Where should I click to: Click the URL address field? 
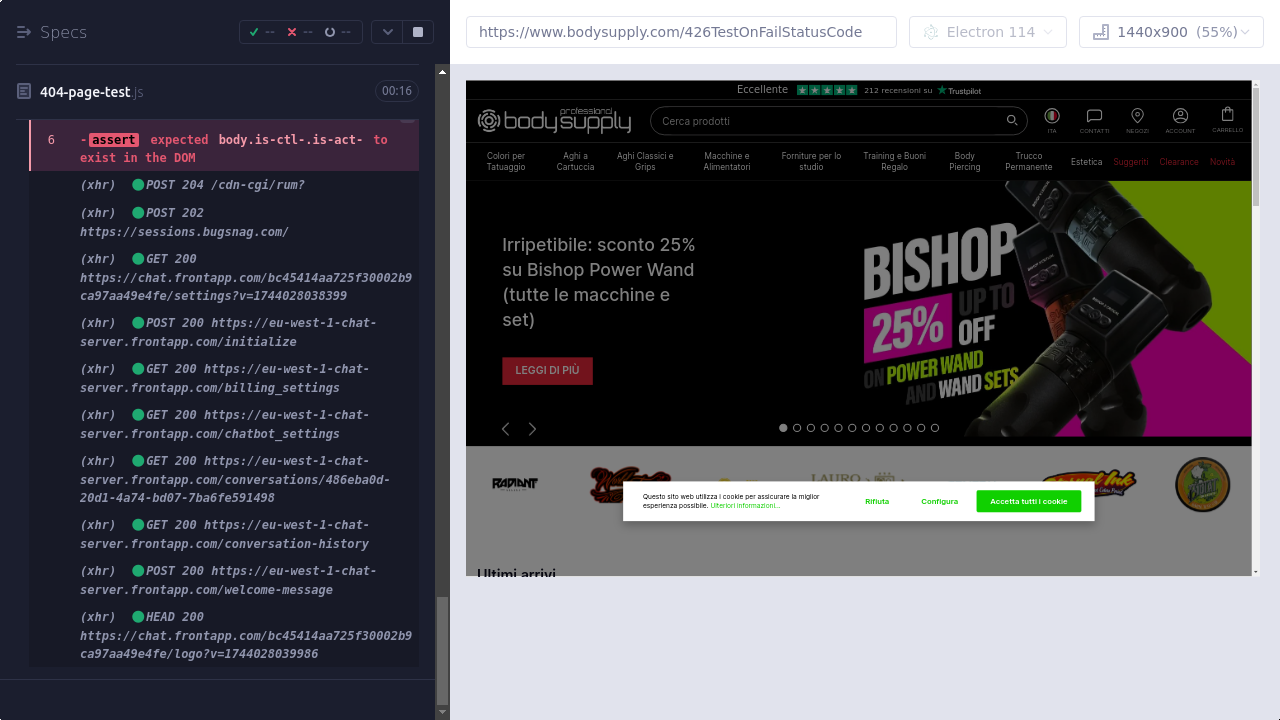[x=680, y=32]
